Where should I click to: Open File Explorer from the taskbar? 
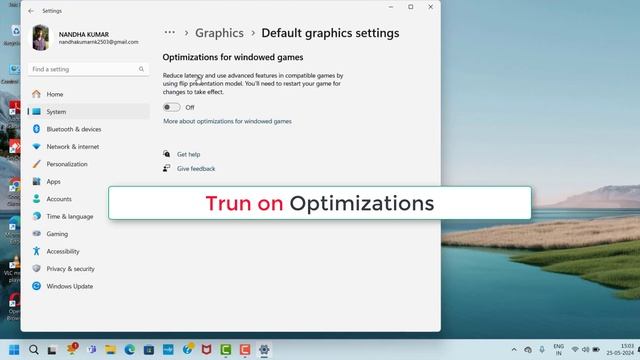coord(110,349)
